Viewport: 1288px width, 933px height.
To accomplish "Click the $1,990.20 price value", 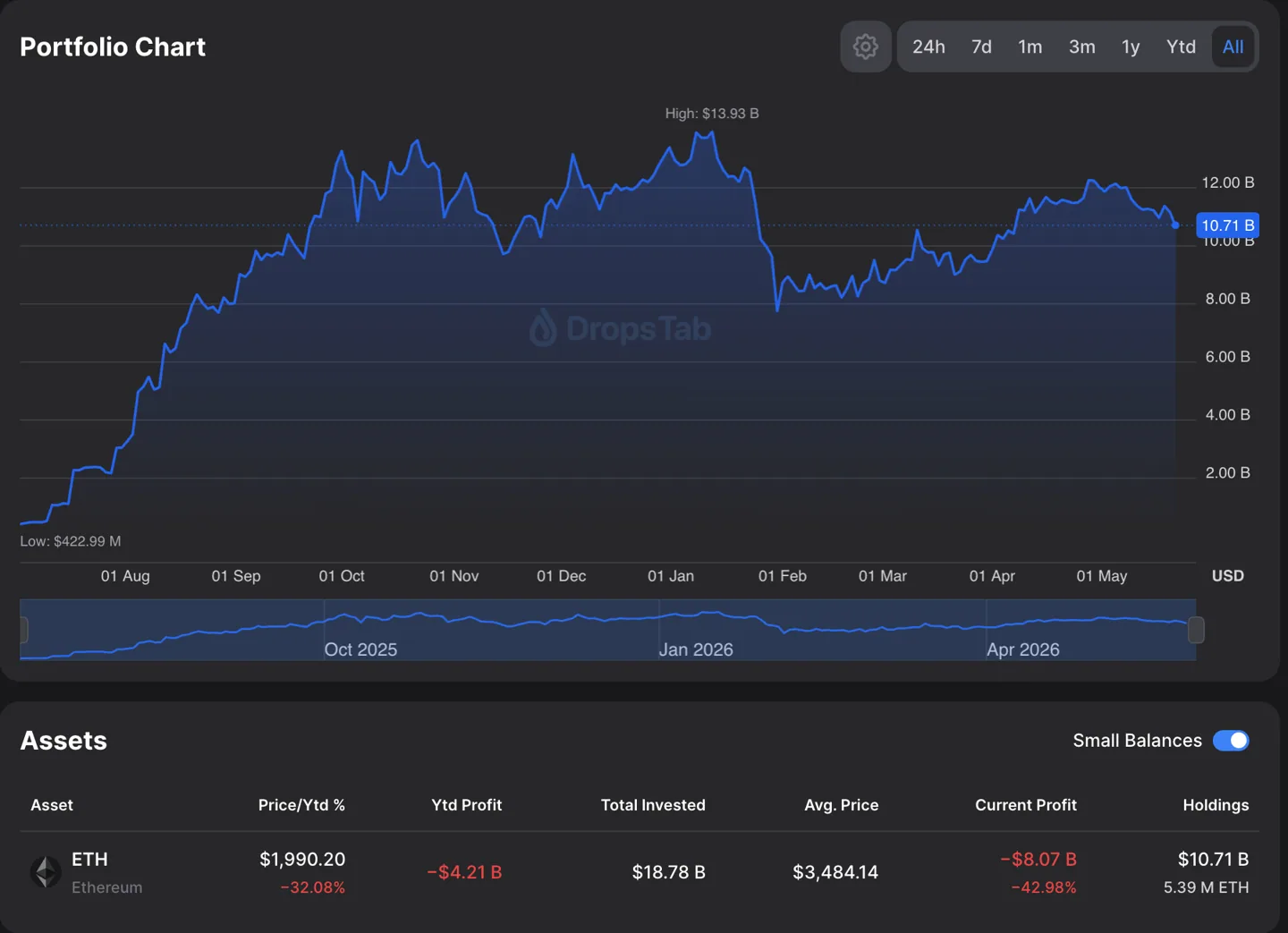I will point(302,860).
